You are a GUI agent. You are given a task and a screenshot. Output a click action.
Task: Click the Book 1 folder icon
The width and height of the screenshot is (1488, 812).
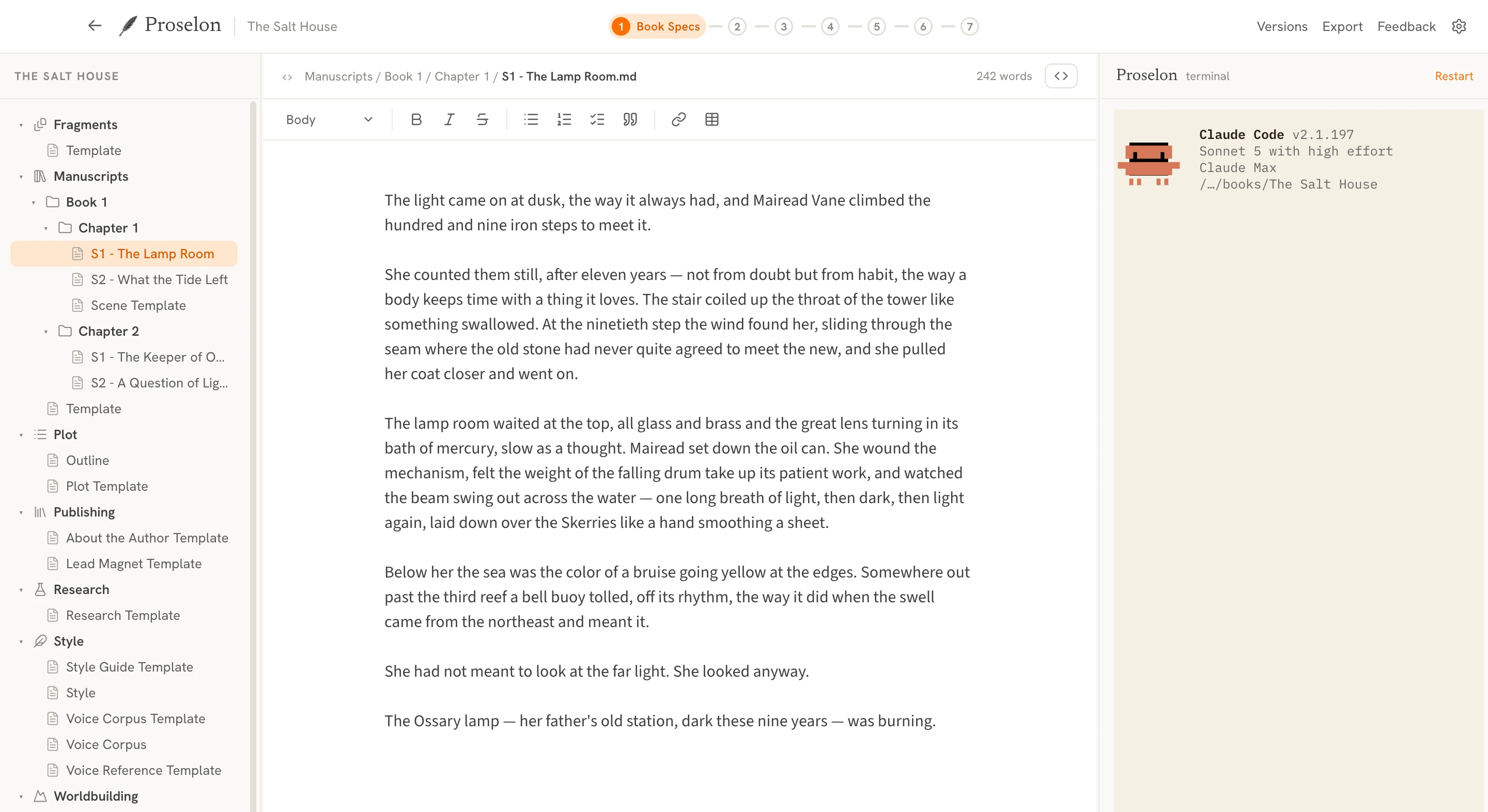click(x=53, y=201)
